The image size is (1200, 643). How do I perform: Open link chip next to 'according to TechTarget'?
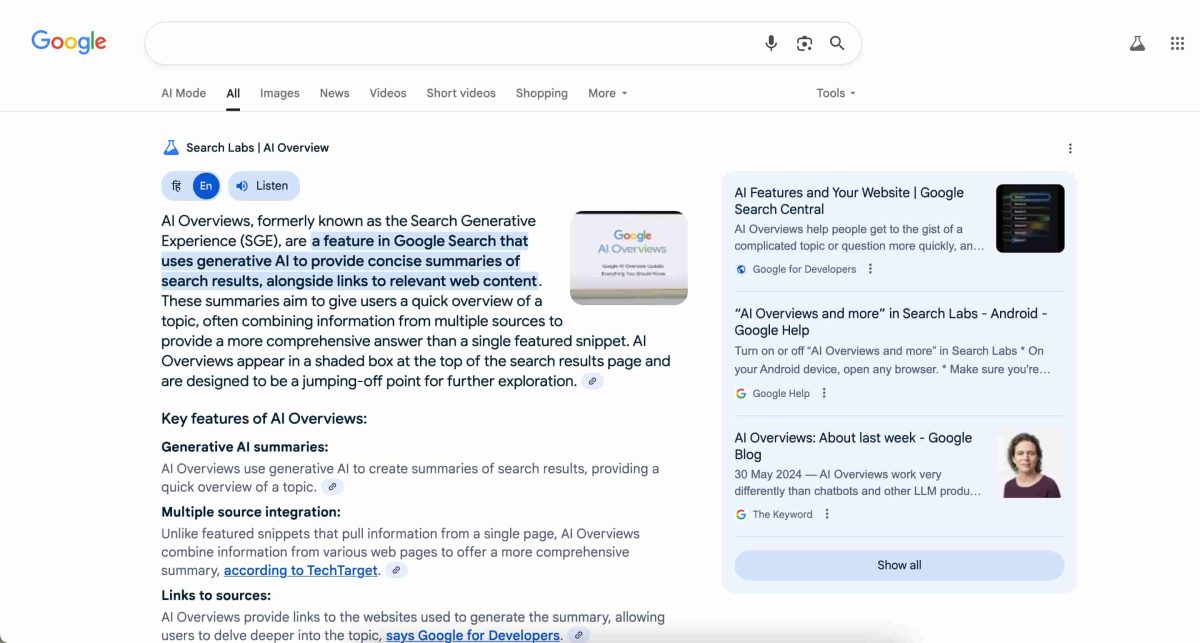point(397,570)
